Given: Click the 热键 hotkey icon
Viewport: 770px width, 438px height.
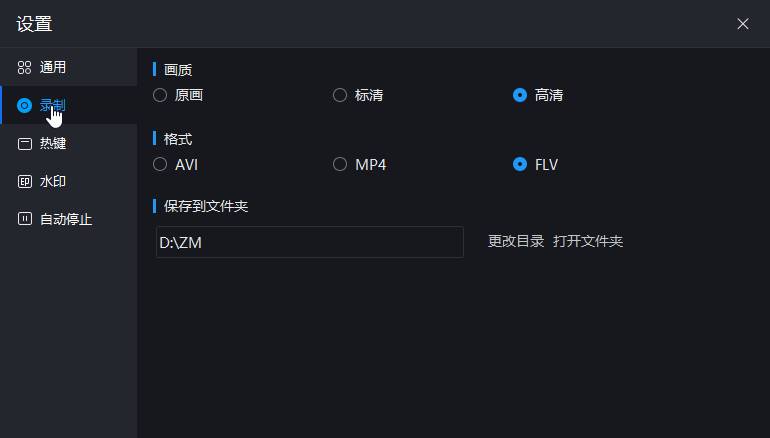Looking at the screenshot, I should pos(25,143).
